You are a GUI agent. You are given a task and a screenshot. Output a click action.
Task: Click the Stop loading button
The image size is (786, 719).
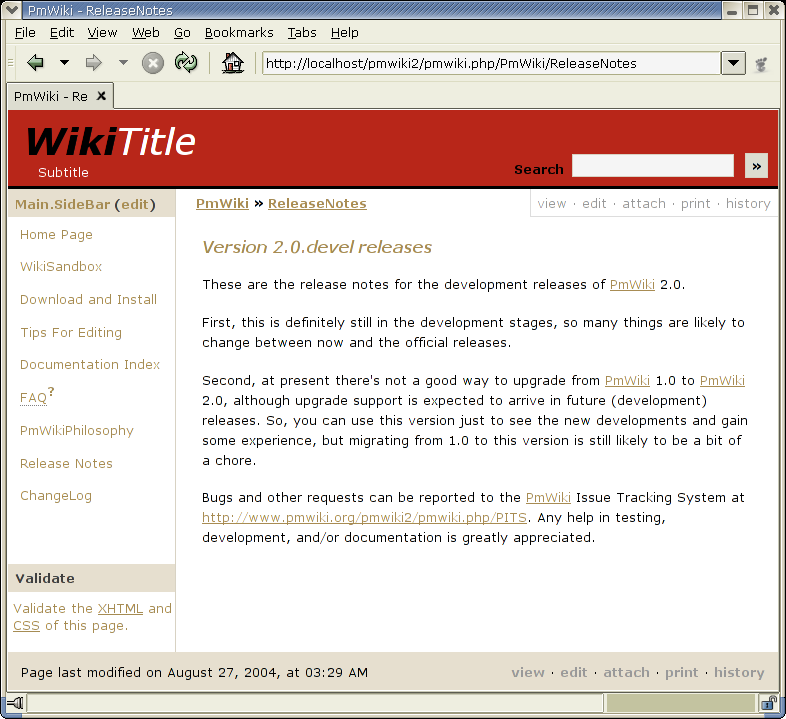point(152,64)
